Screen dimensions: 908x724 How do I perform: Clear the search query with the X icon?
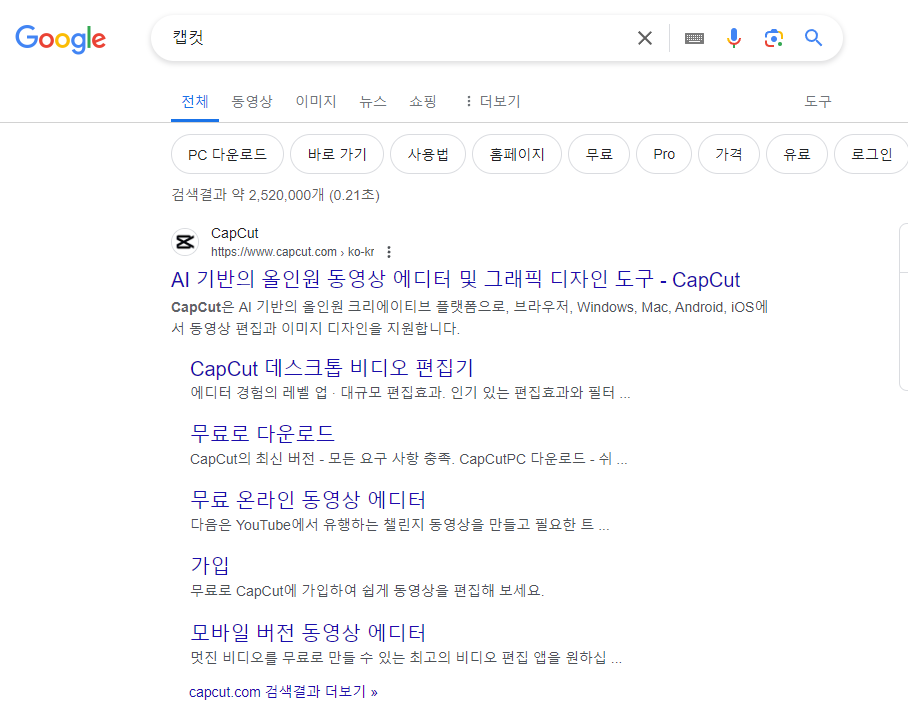(x=645, y=38)
